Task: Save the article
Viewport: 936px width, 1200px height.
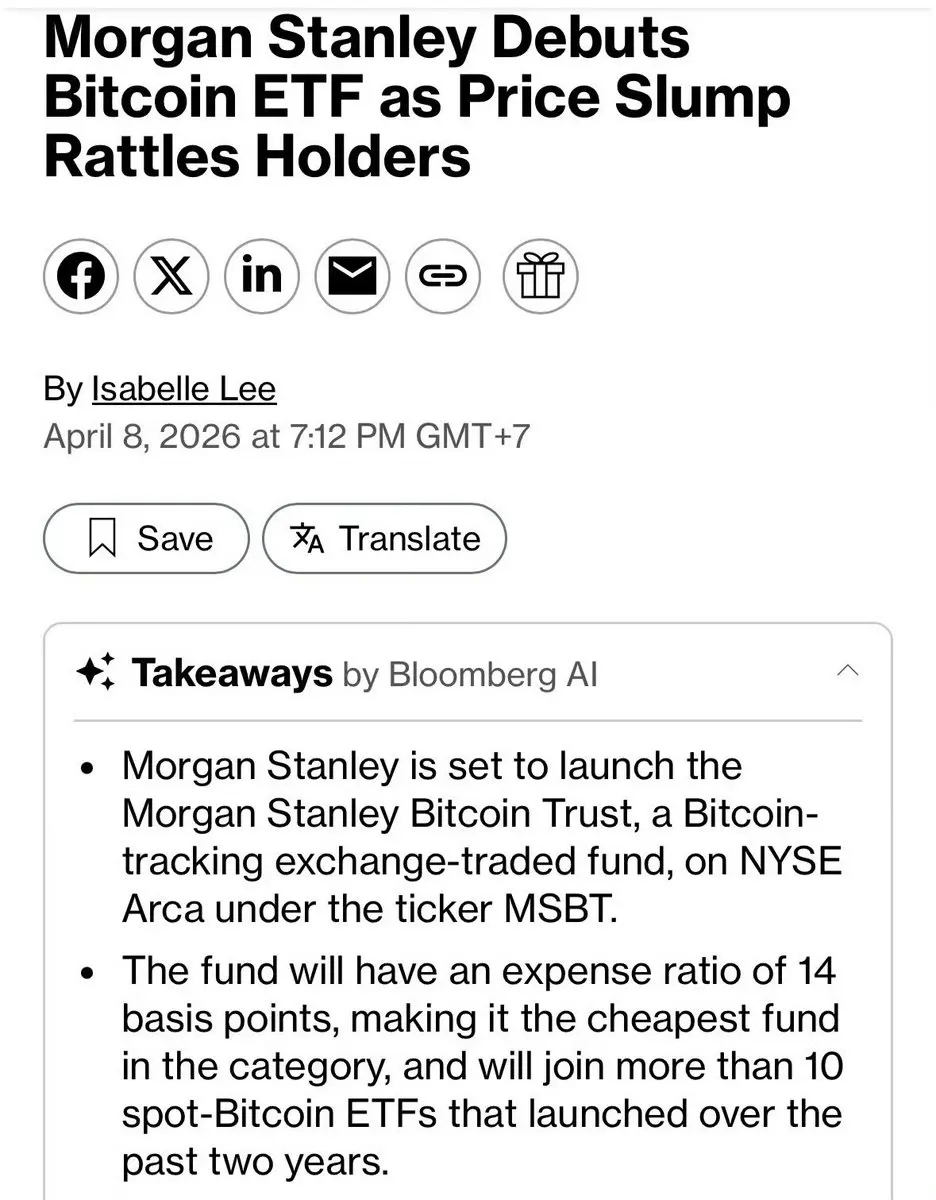Action: click(x=146, y=538)
